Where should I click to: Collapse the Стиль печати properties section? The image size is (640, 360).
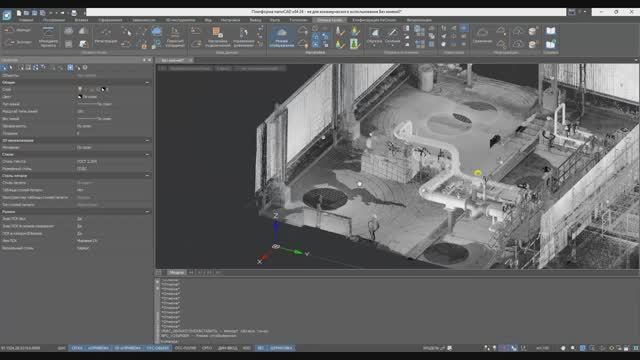pyautogui.click(x=147, y=176)
